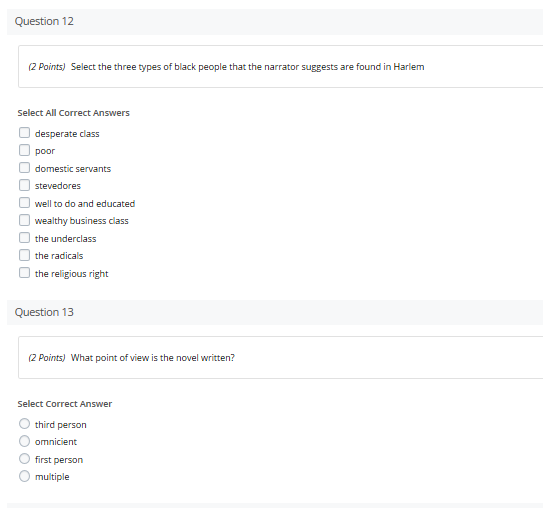543x508 pixels.
Task: Check 'the underclass' checkbox
Action: [24, 238]
